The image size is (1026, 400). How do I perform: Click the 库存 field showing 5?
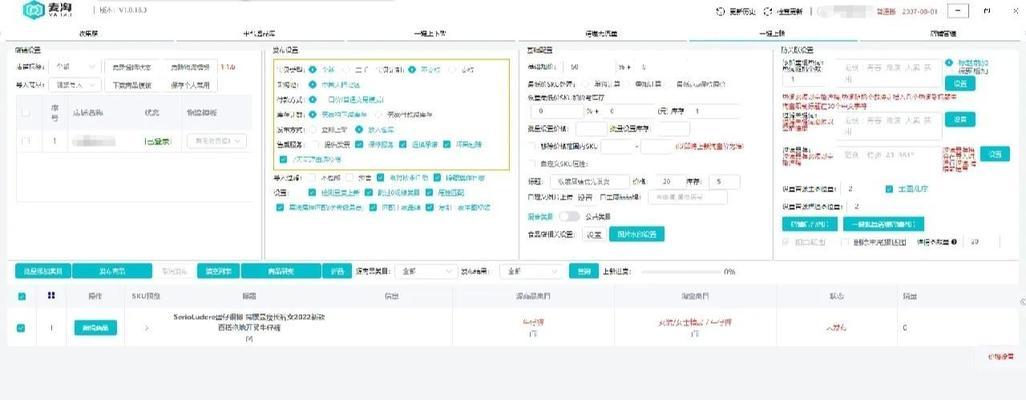tap(724, 181)
